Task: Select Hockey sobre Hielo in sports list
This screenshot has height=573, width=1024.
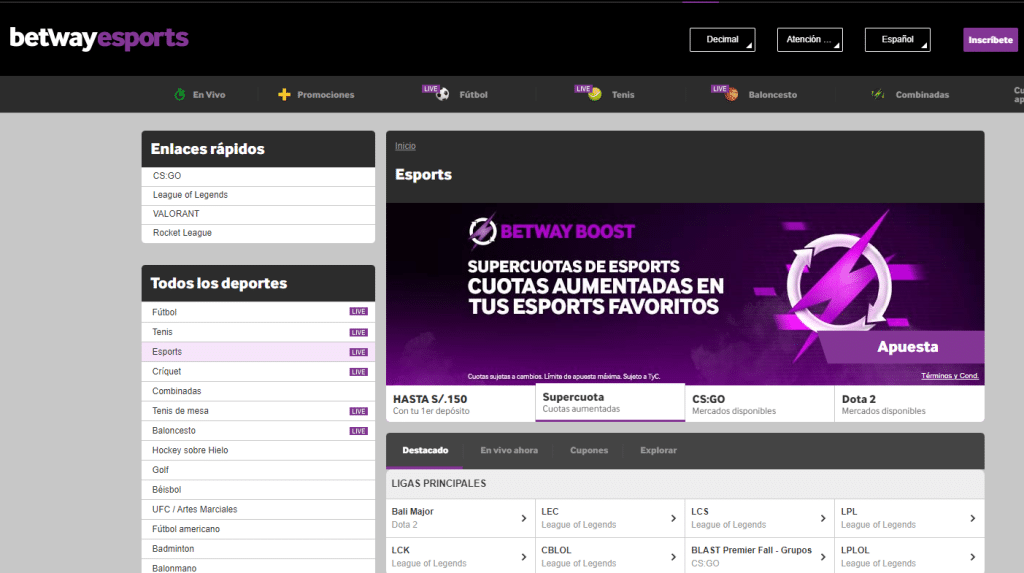Action: click(258, 450)
